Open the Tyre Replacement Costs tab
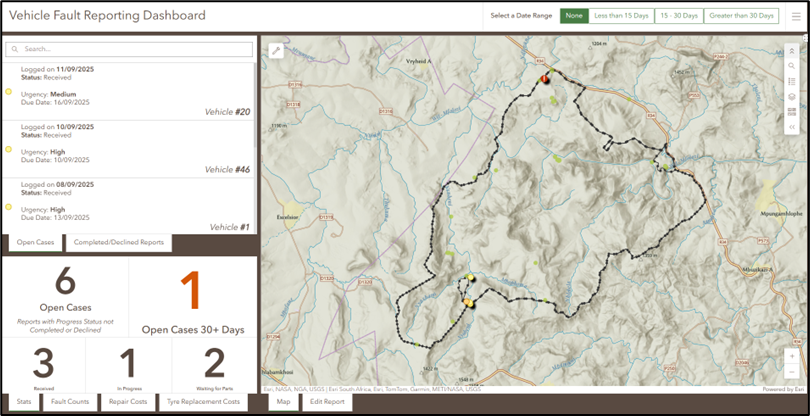The width and height of the screenshot is (810, 416). tap(205, 402)
